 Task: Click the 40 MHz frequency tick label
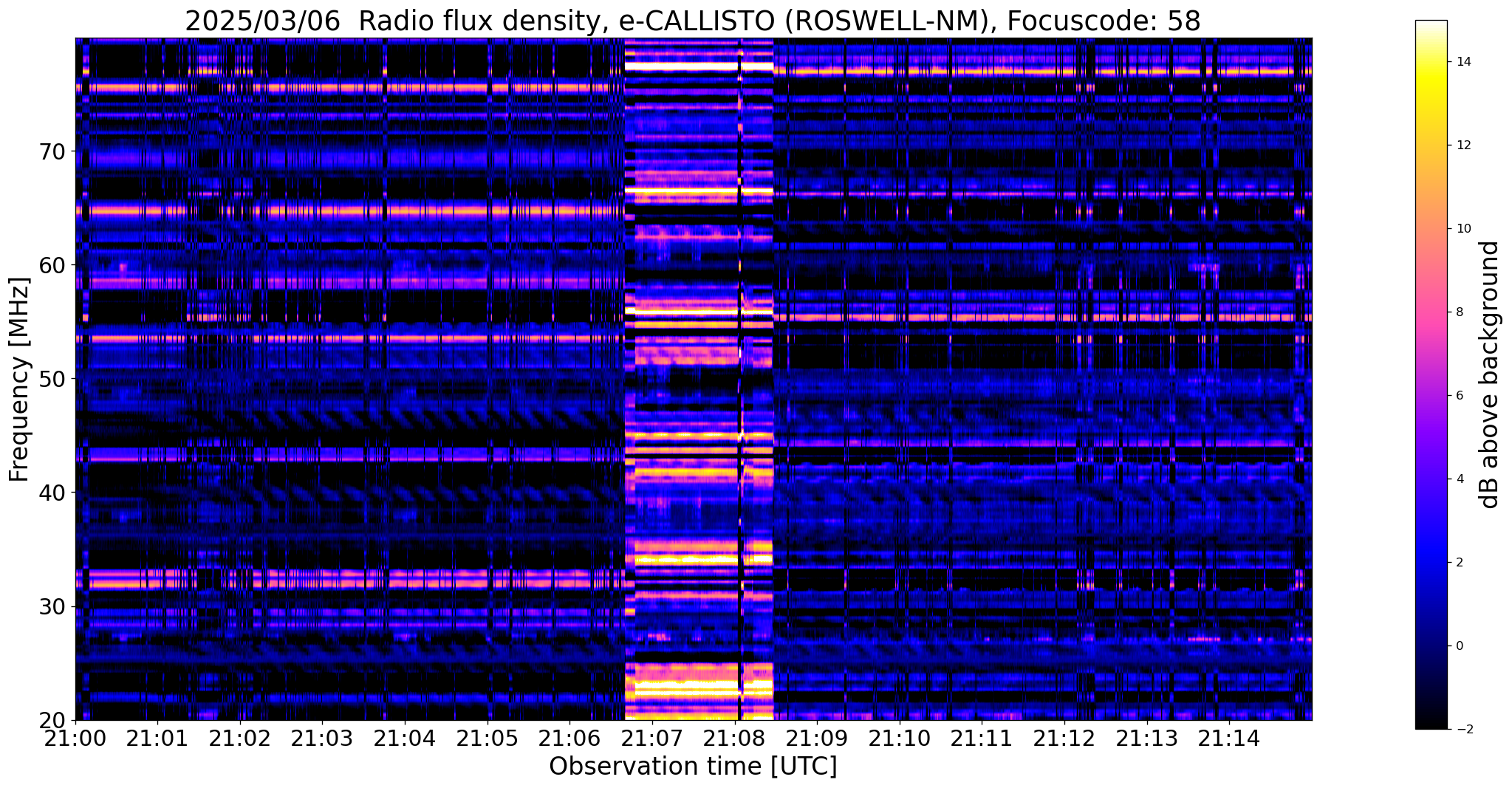[x=51, y=493]
